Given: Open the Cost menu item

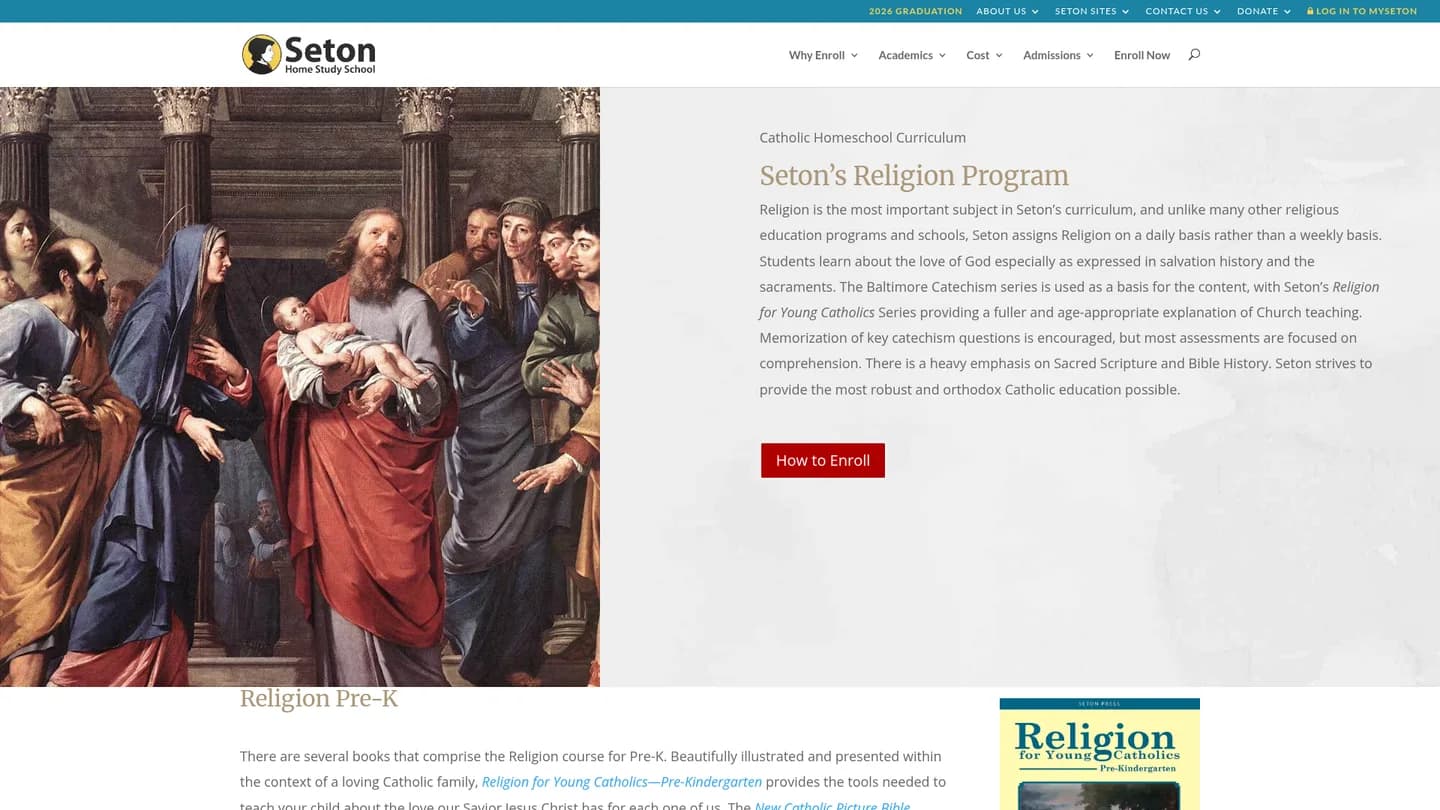Looking at the screenshot, I should [978, 55].
